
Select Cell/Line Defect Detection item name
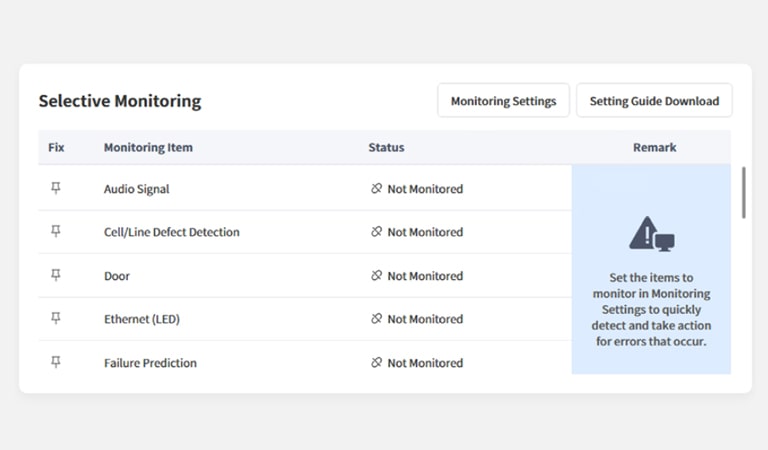[171, 232]
